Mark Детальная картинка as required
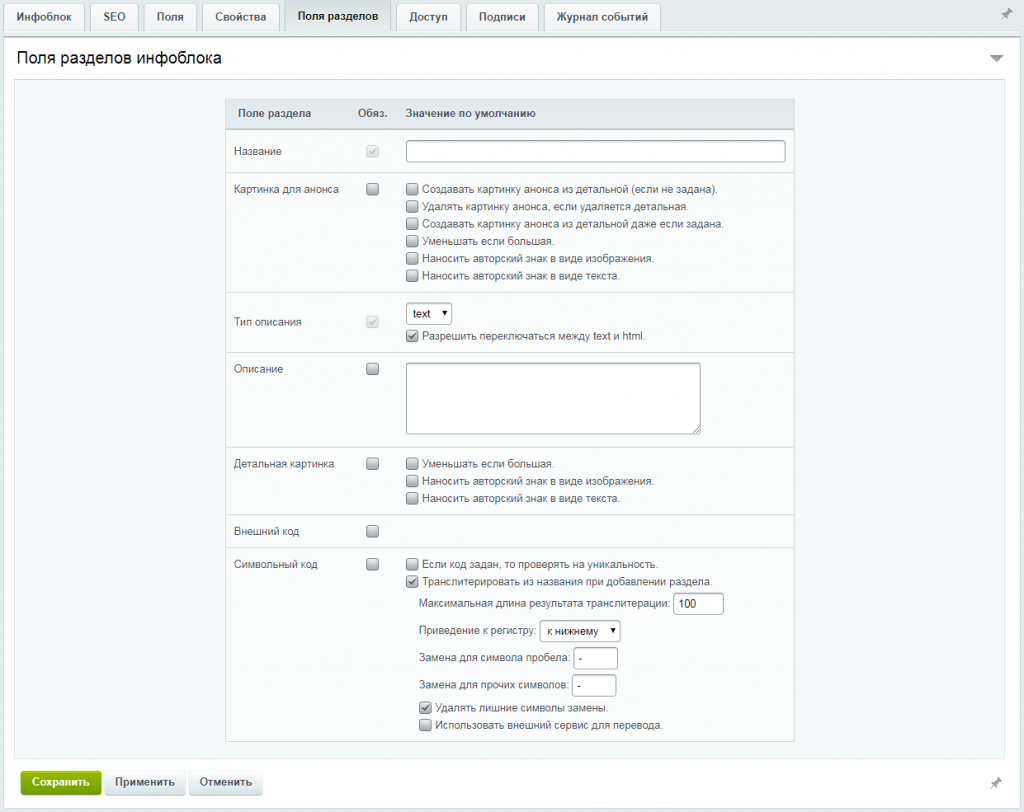1024x812 pixels. click(372, 464)
